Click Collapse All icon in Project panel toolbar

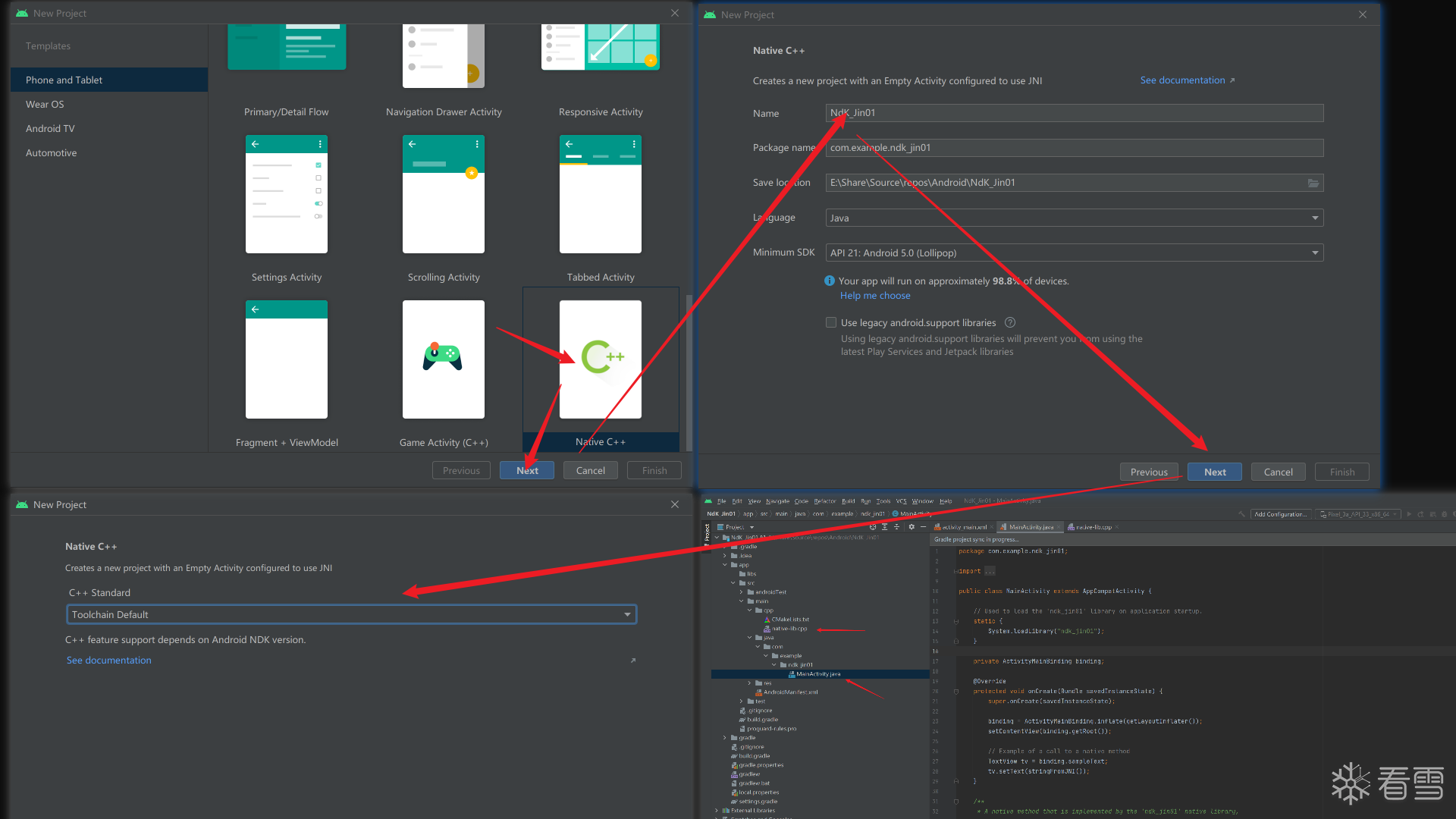[896, 527]
